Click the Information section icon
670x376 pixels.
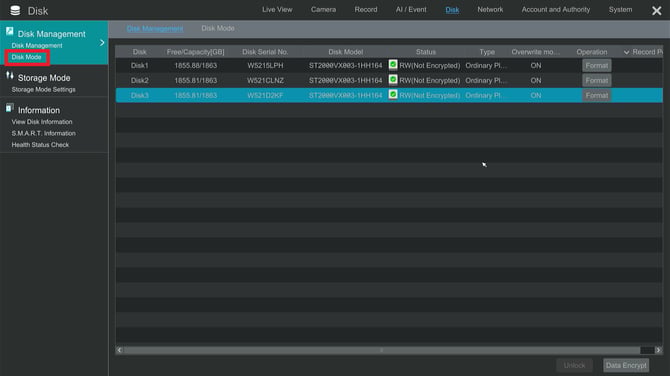(9, 108)
